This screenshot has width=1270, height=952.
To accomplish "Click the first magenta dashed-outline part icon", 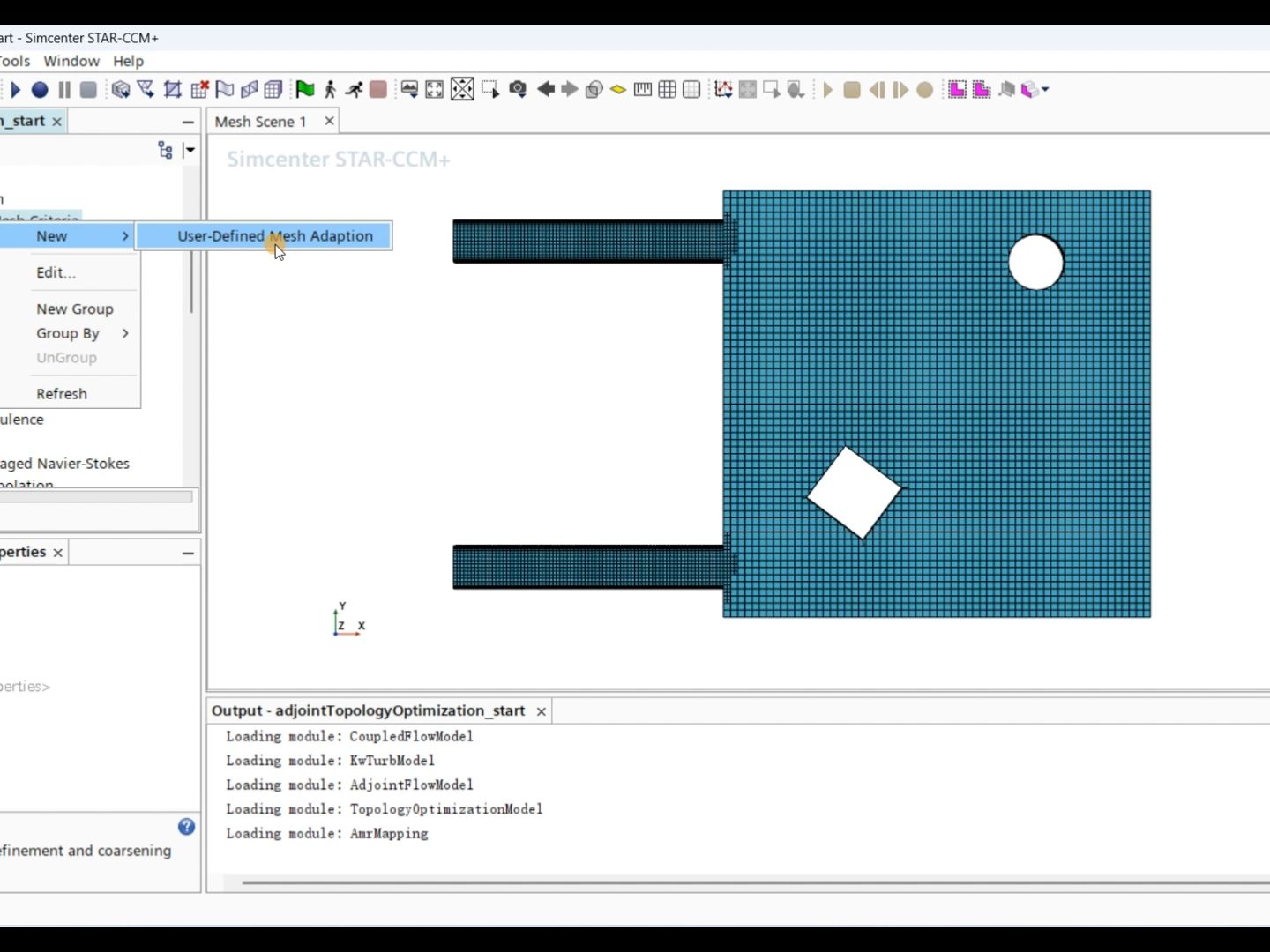I will [957, 89].
